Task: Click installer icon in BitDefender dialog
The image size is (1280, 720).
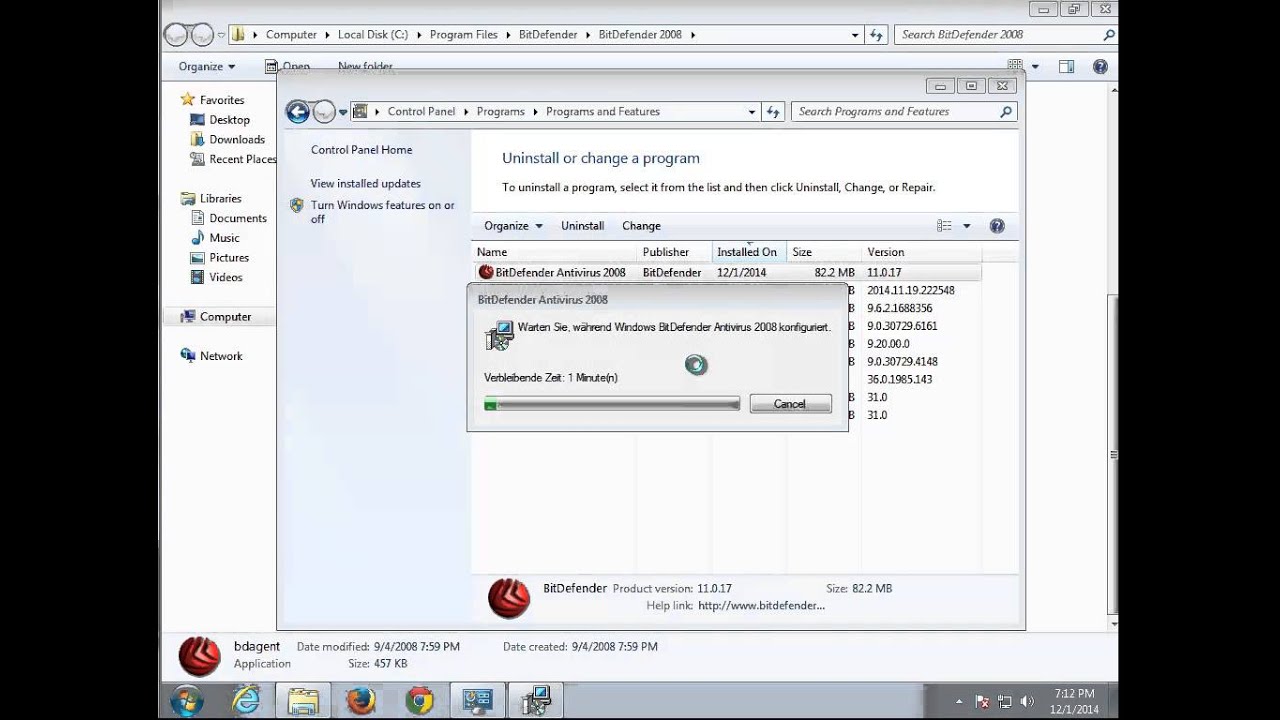Action: click(x=499, y=336)
